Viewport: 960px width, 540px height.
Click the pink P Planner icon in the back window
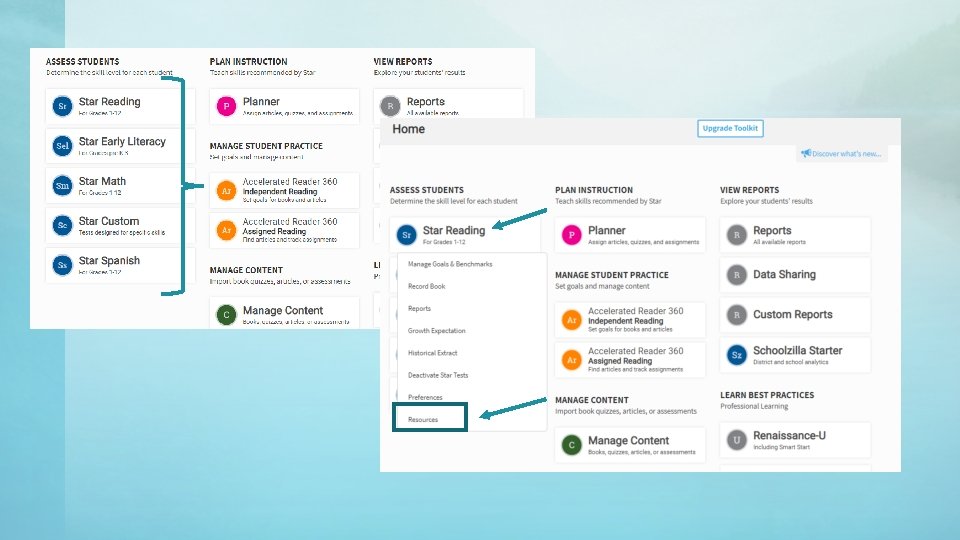pyautogui.click(x=227, y=106)
